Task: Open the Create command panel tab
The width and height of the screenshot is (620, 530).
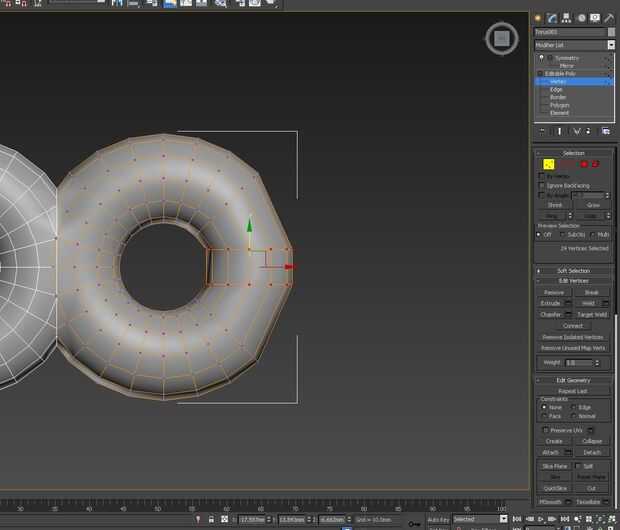Action: (x=538, y=18)
